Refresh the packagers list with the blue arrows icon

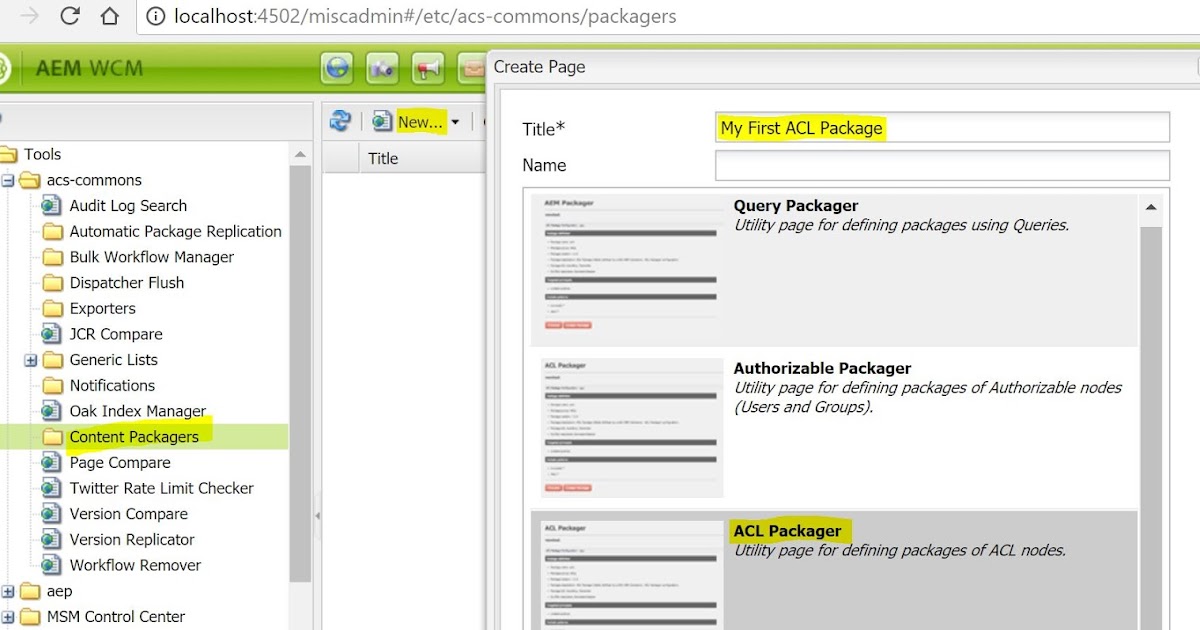[x=339, y=120]
